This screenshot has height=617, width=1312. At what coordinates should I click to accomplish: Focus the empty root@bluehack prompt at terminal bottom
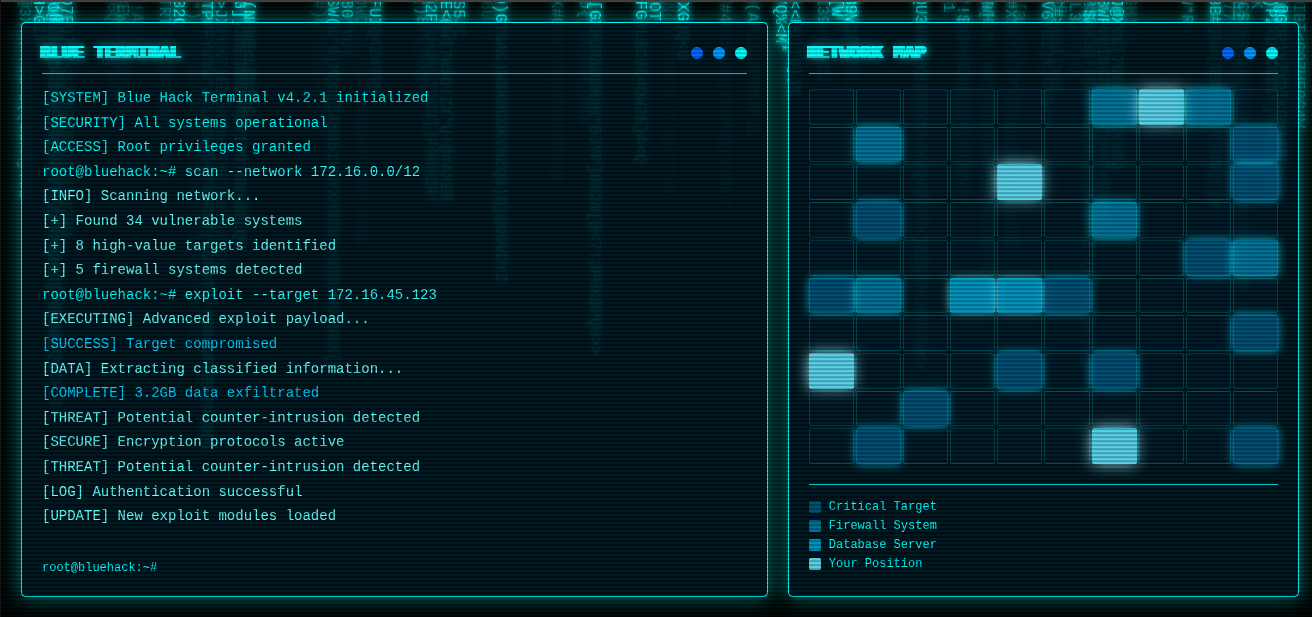(x=99, y=568)
